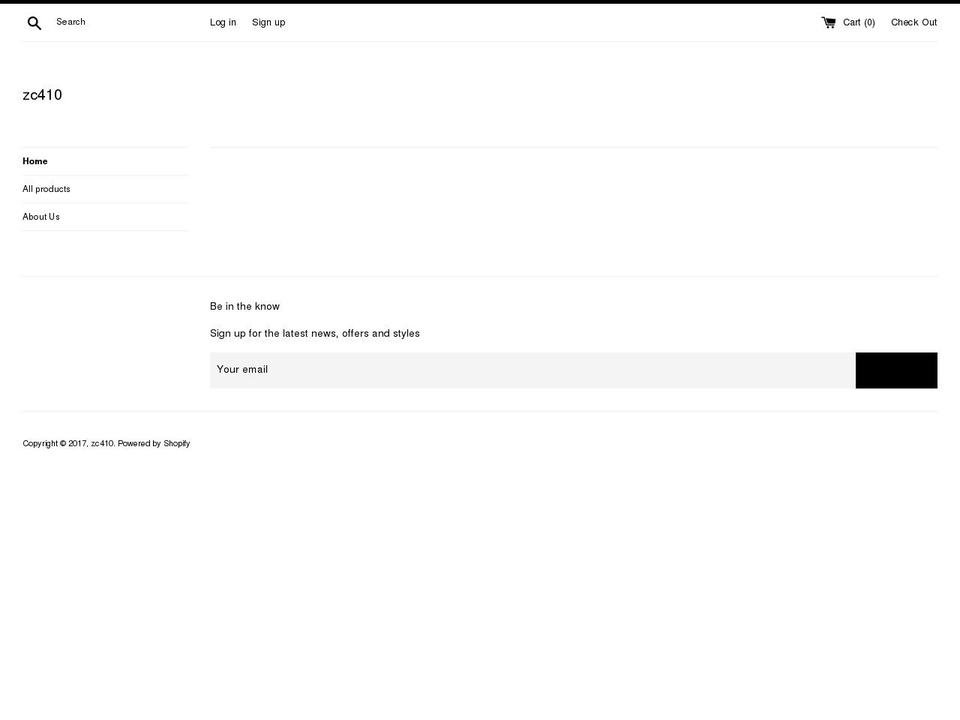Click the Your email input field
This screenshot has width=960, height=720.
[533, 370]
